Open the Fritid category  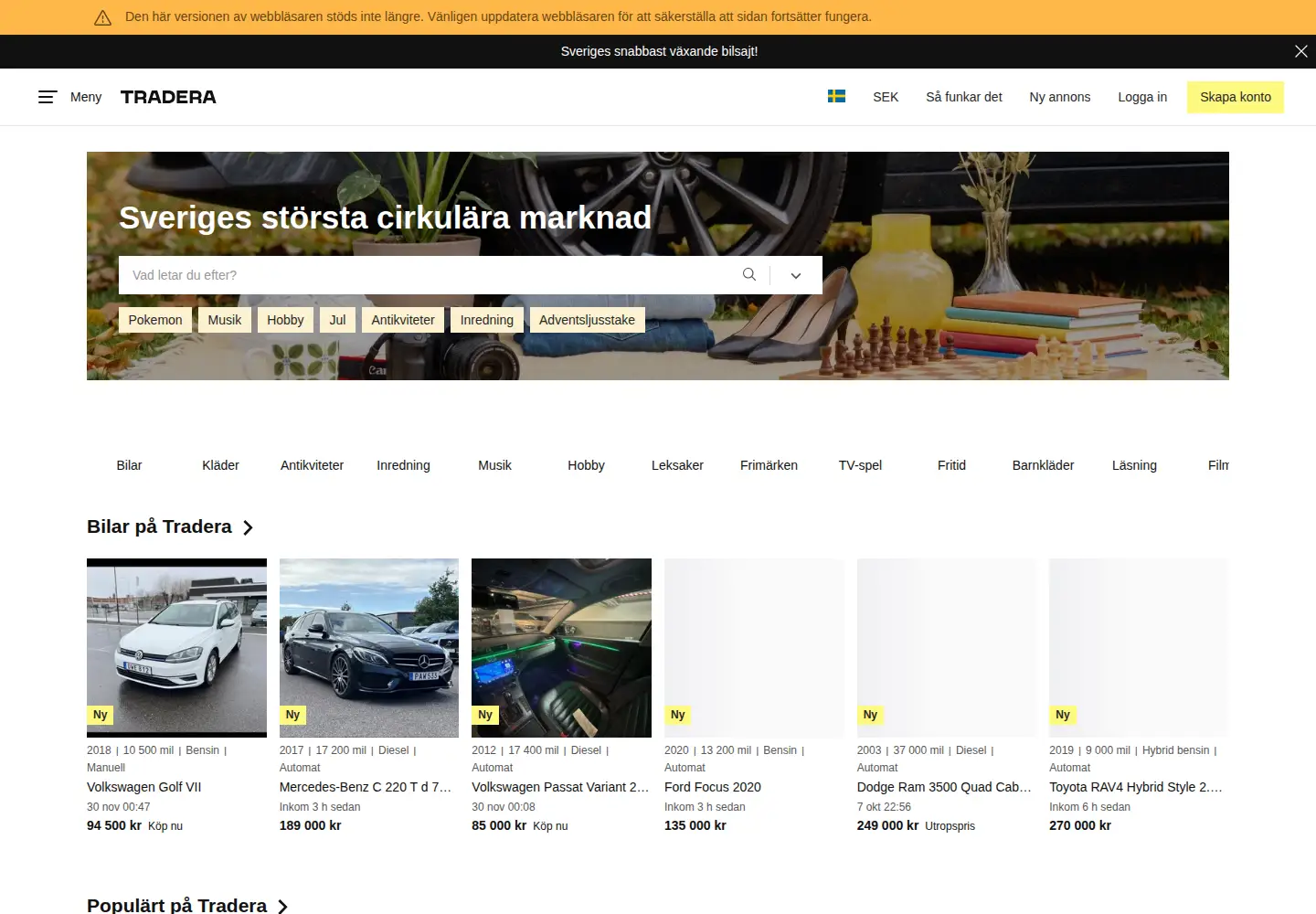(951, 465)
